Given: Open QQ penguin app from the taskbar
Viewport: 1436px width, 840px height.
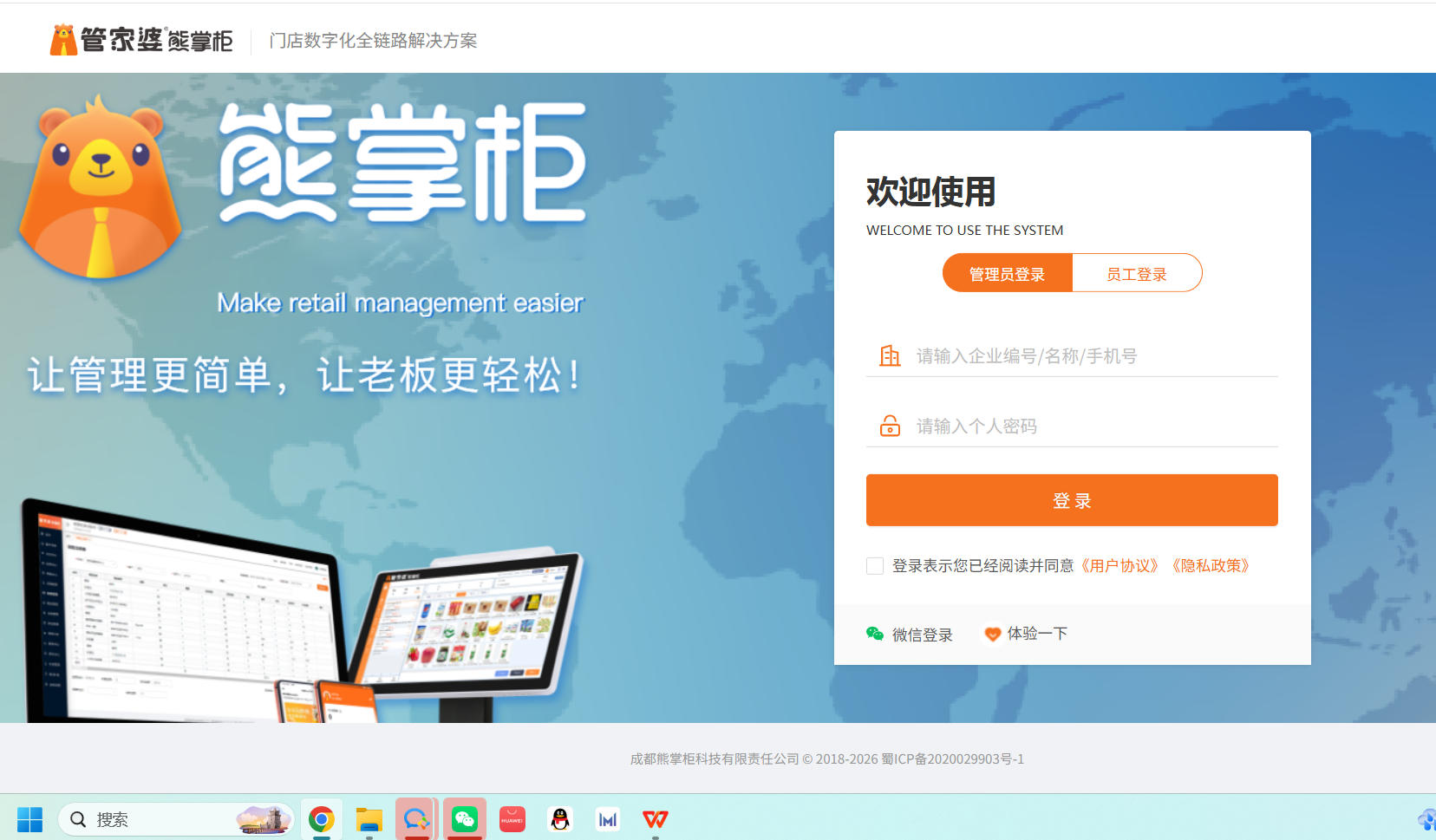Looking at the screenshot, I should click(x=560, y=819).
